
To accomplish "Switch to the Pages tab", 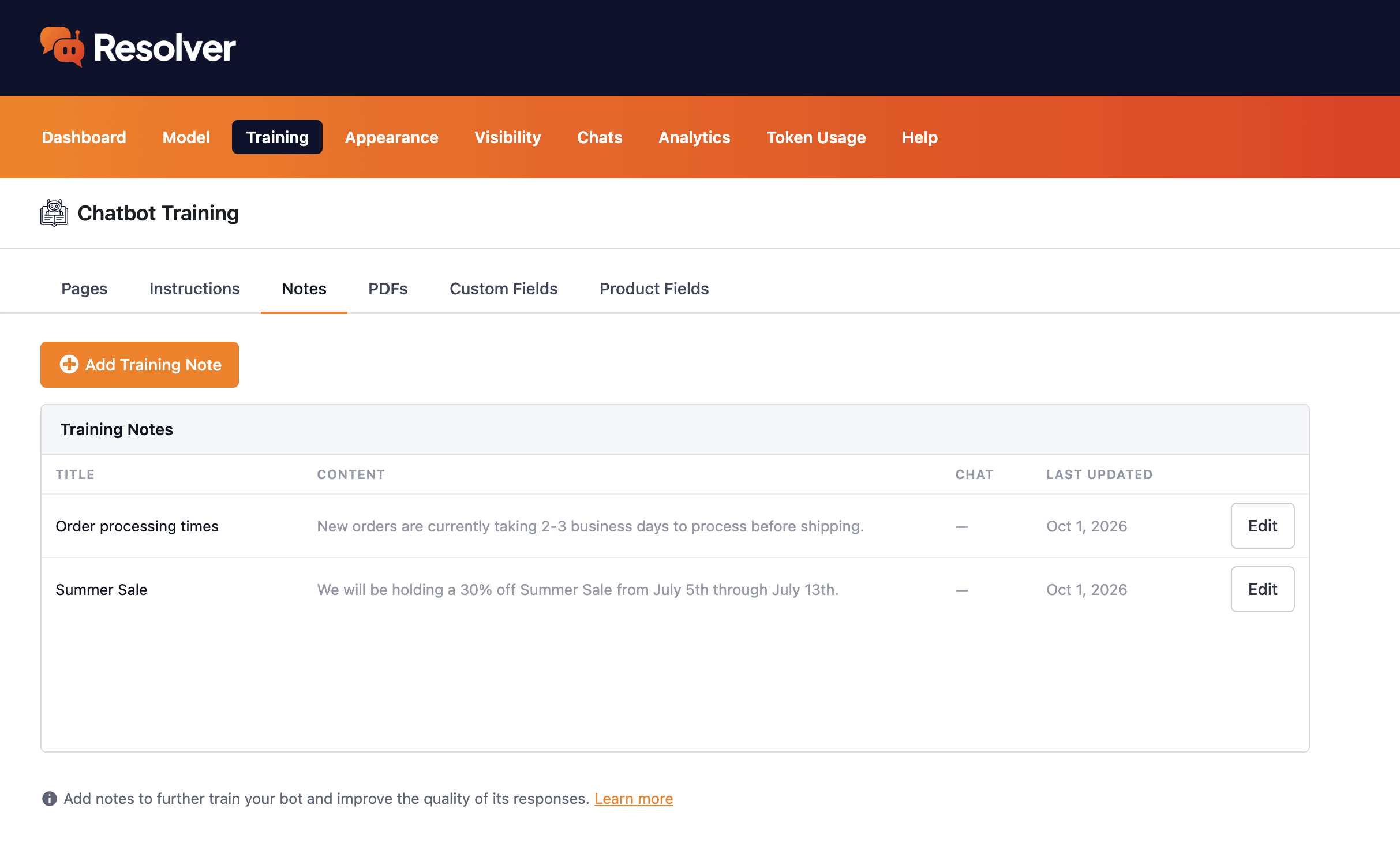I will point(84,289).
